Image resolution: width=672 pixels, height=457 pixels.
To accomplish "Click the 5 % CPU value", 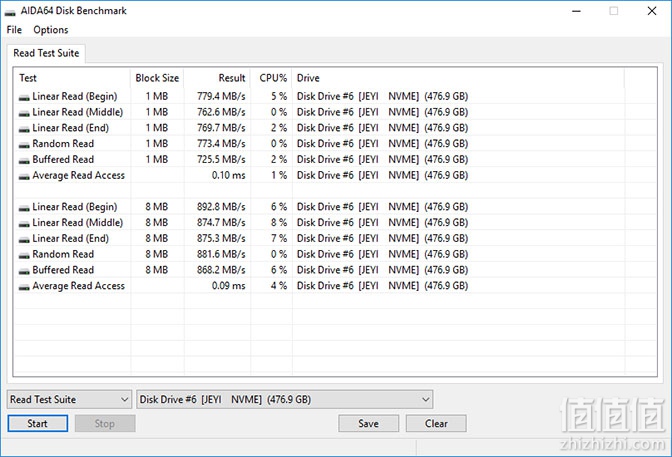I will pos(279,96).
